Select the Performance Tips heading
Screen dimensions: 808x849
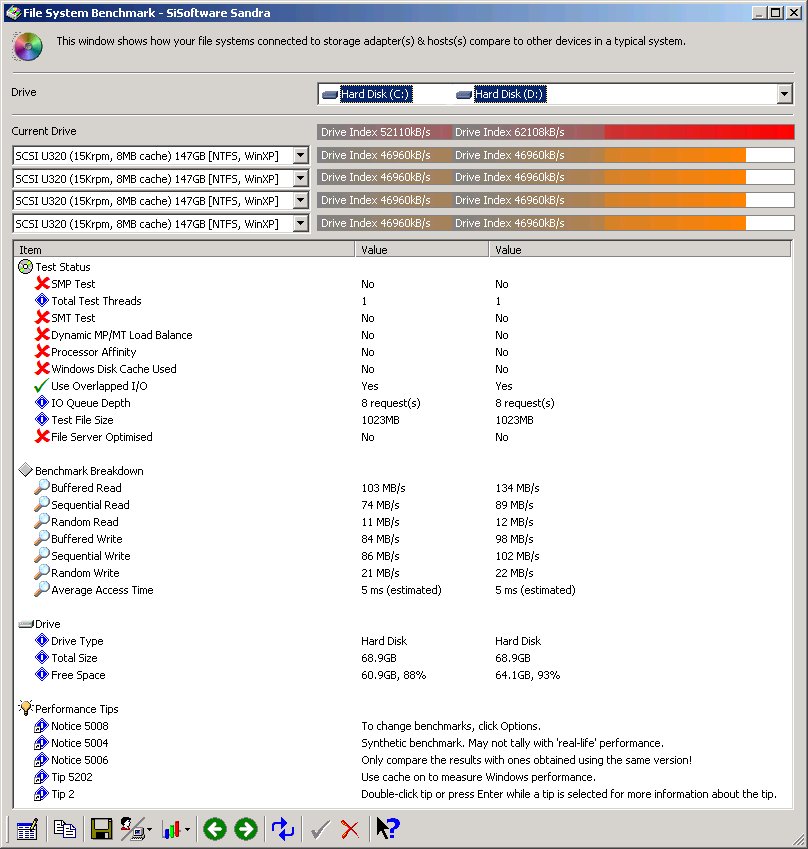point(76,709)
